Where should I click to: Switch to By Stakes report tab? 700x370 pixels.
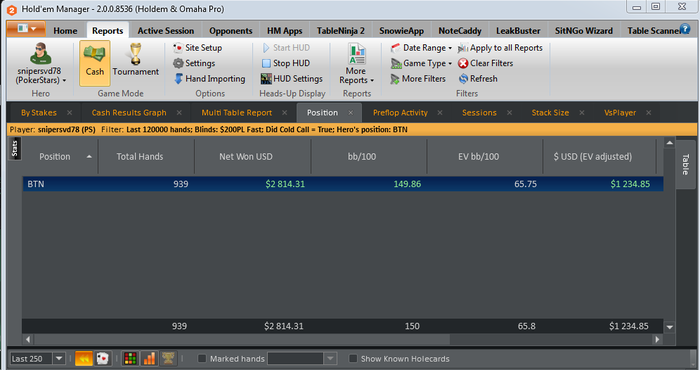point(39,113)
